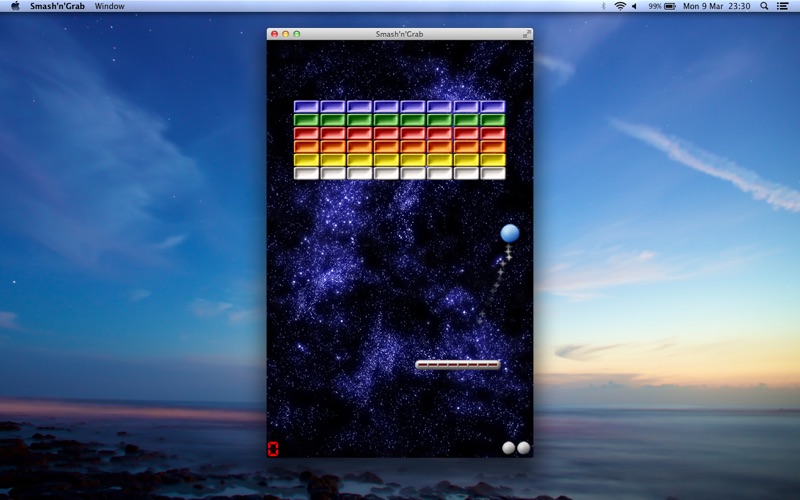Click the volume speaker icon
The image size is (800, 500).
(634, 6)
